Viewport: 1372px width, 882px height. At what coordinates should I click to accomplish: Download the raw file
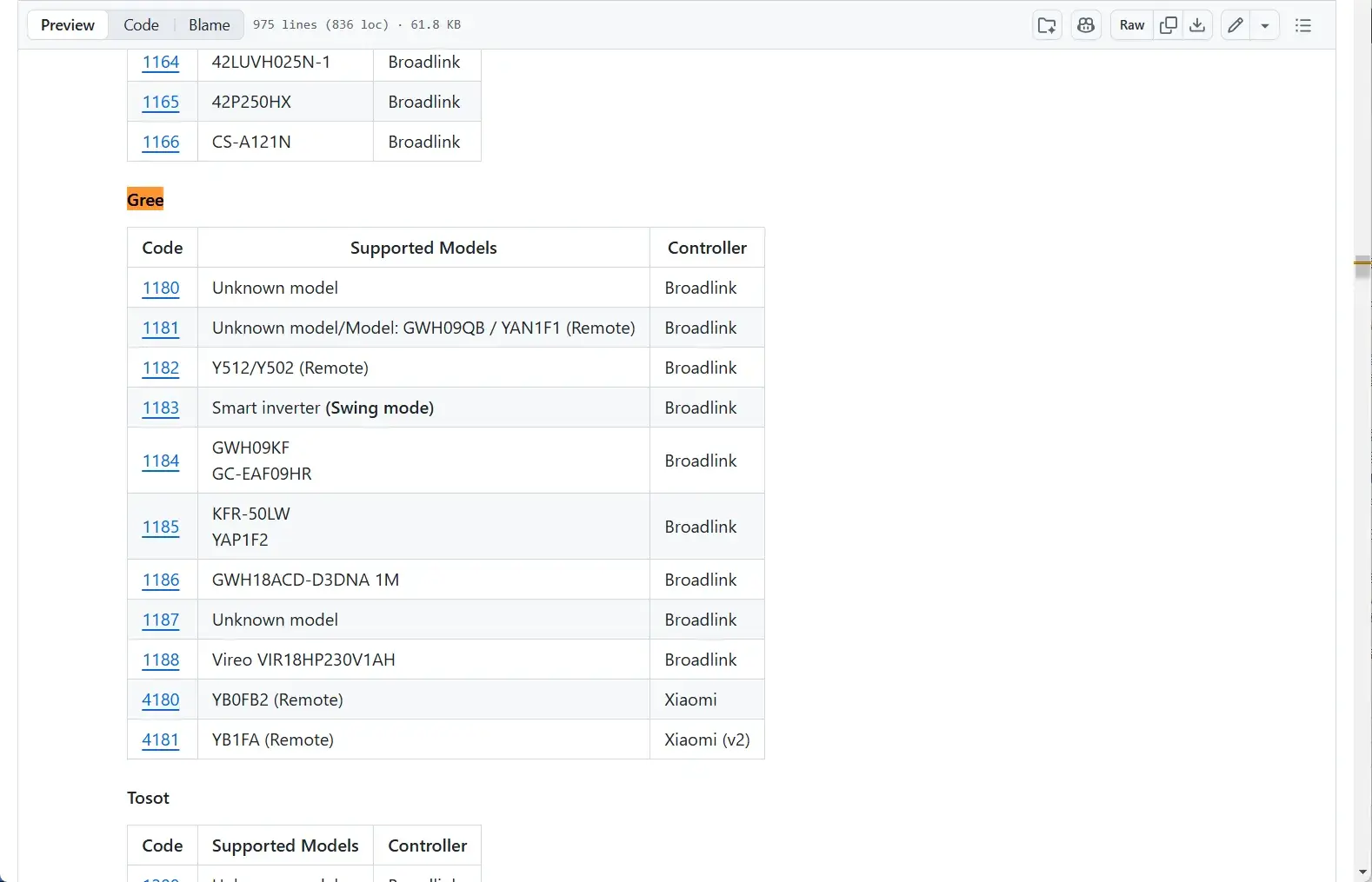point(1197,25)
